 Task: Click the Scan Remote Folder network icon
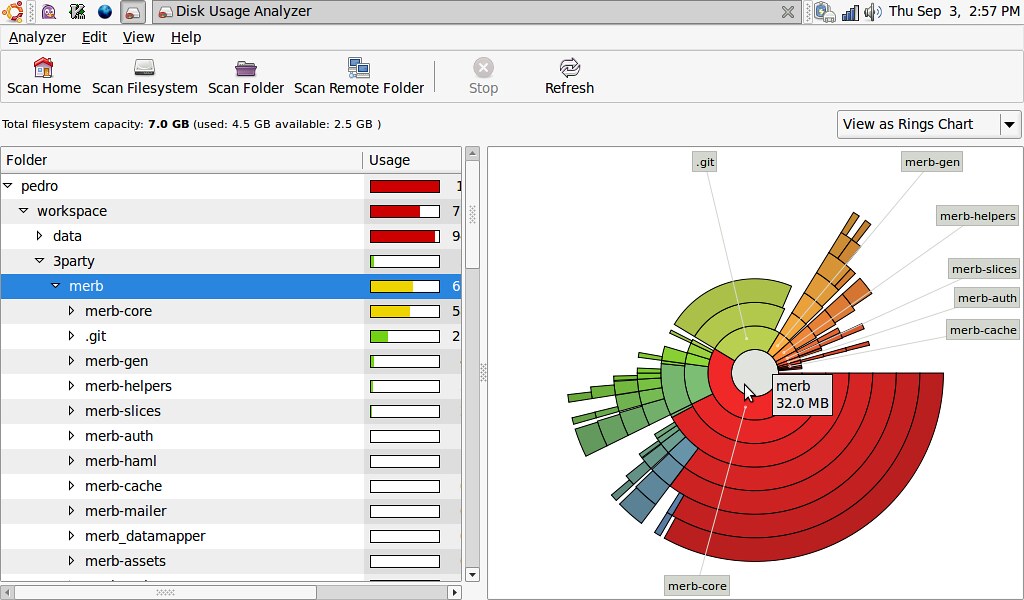tap(359, 67)
